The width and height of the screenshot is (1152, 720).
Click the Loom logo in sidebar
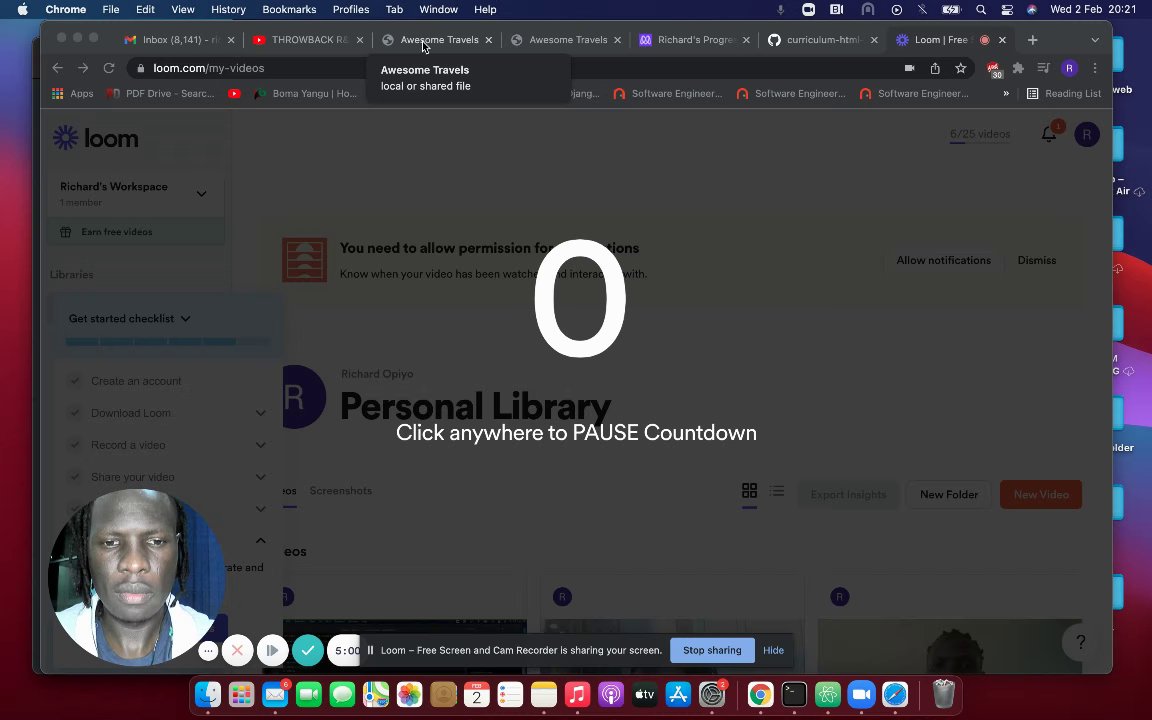tap(96, 138)
